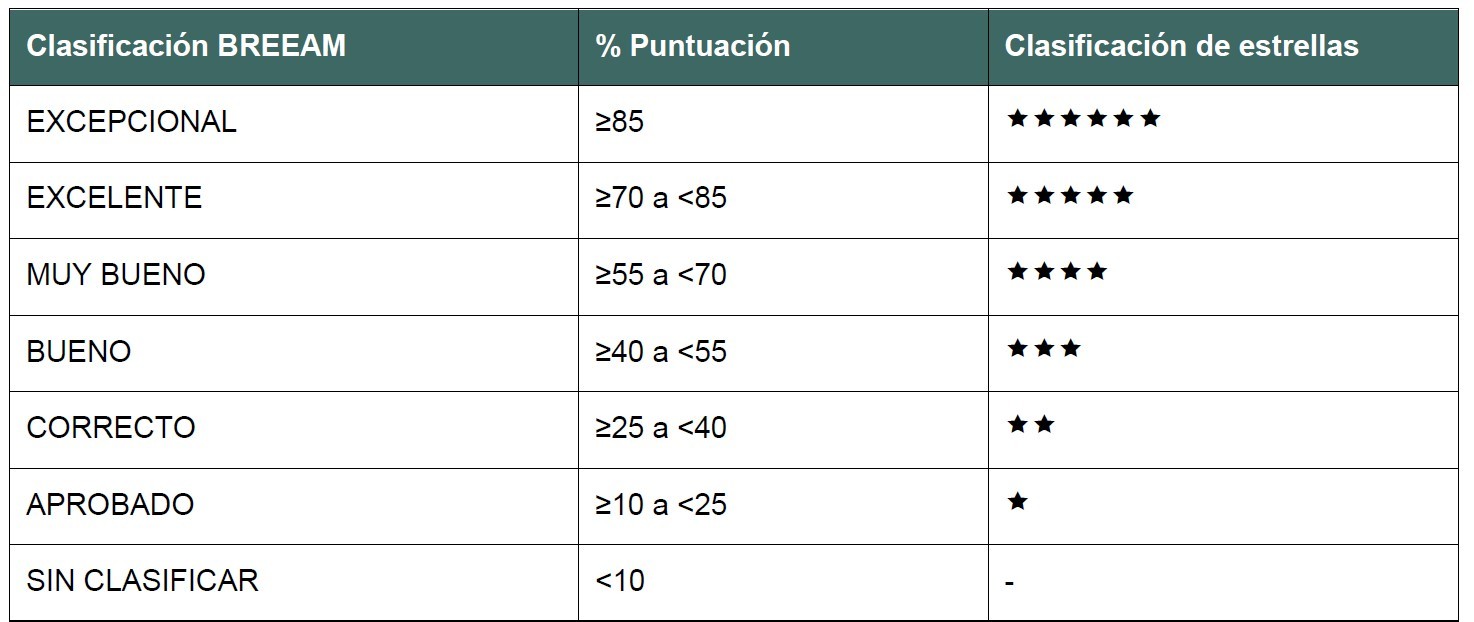The width and height of the screenshot is (1474, 622).
Task: Click the '<10' score cell
Action: [x=783, y=582]
